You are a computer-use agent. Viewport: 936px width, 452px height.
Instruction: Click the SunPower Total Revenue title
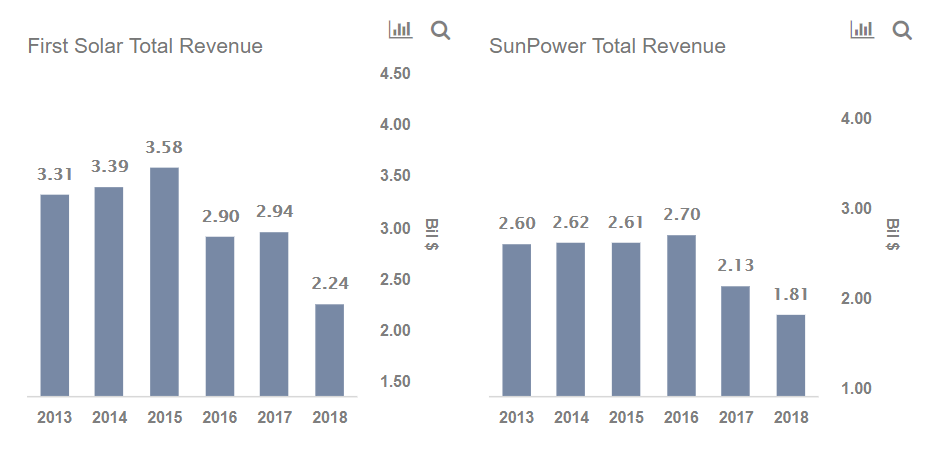[x=607, y=47]
